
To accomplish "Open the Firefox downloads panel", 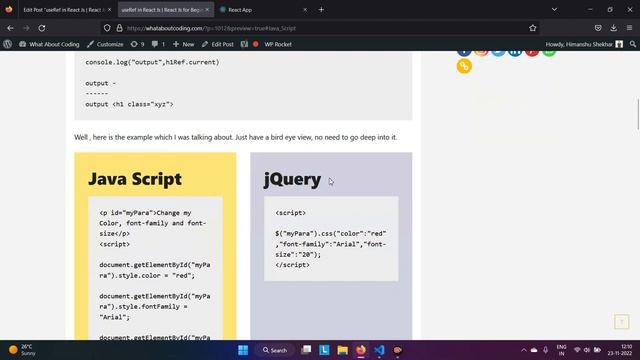I will pos(613,28).
